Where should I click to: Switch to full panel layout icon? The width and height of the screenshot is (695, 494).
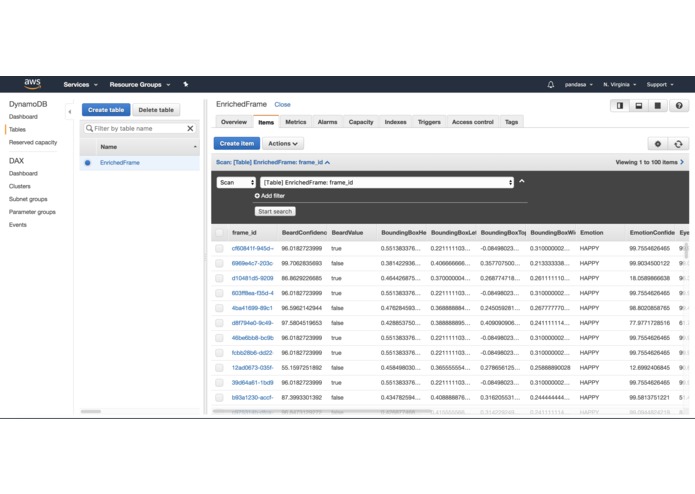click(658, 105)
